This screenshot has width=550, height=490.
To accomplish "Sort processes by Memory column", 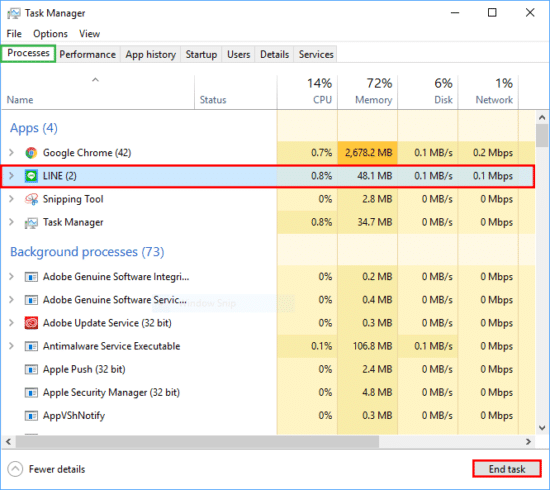I will coord(368,91).
